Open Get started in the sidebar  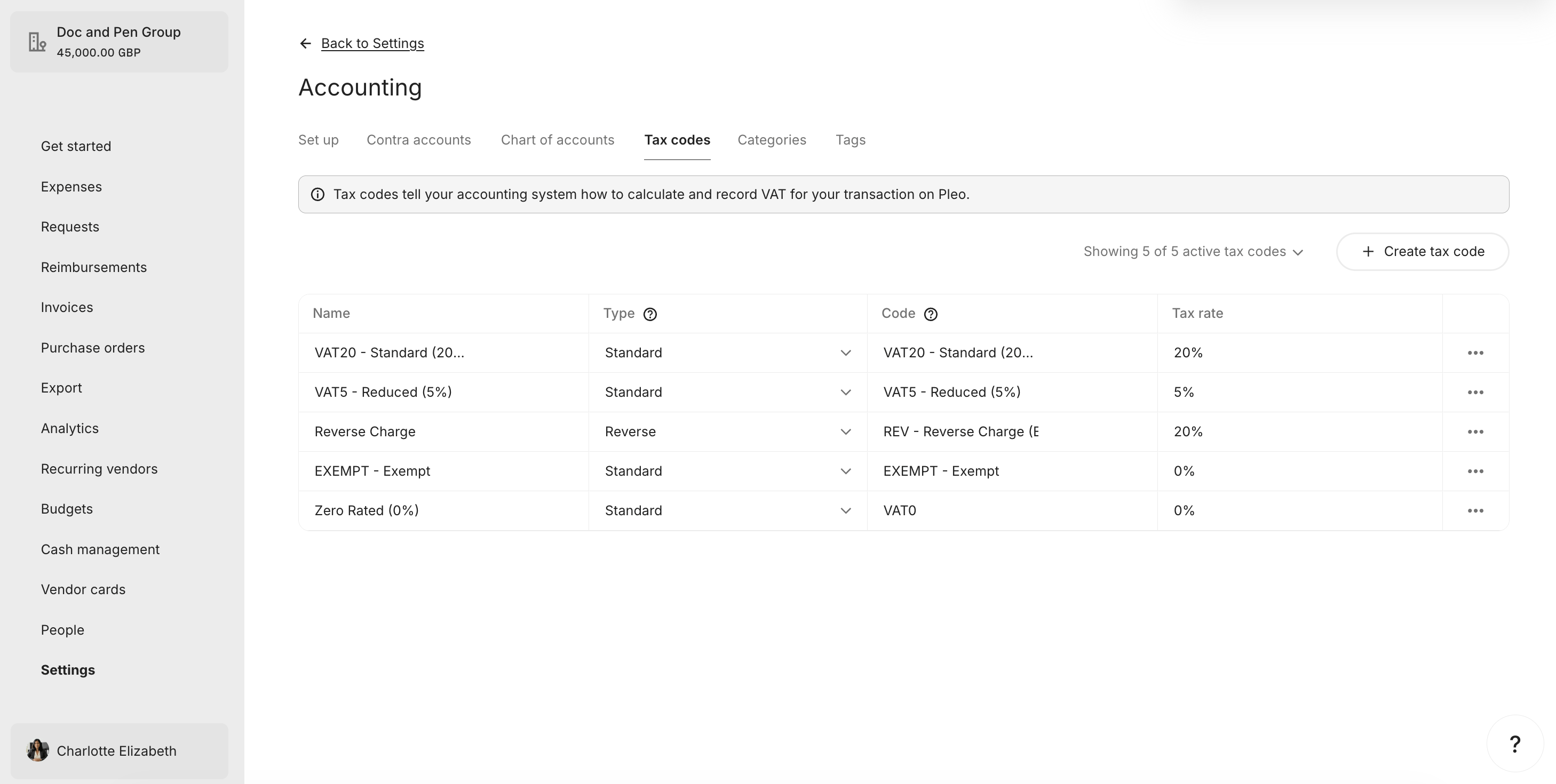click(x=76, y=147)
